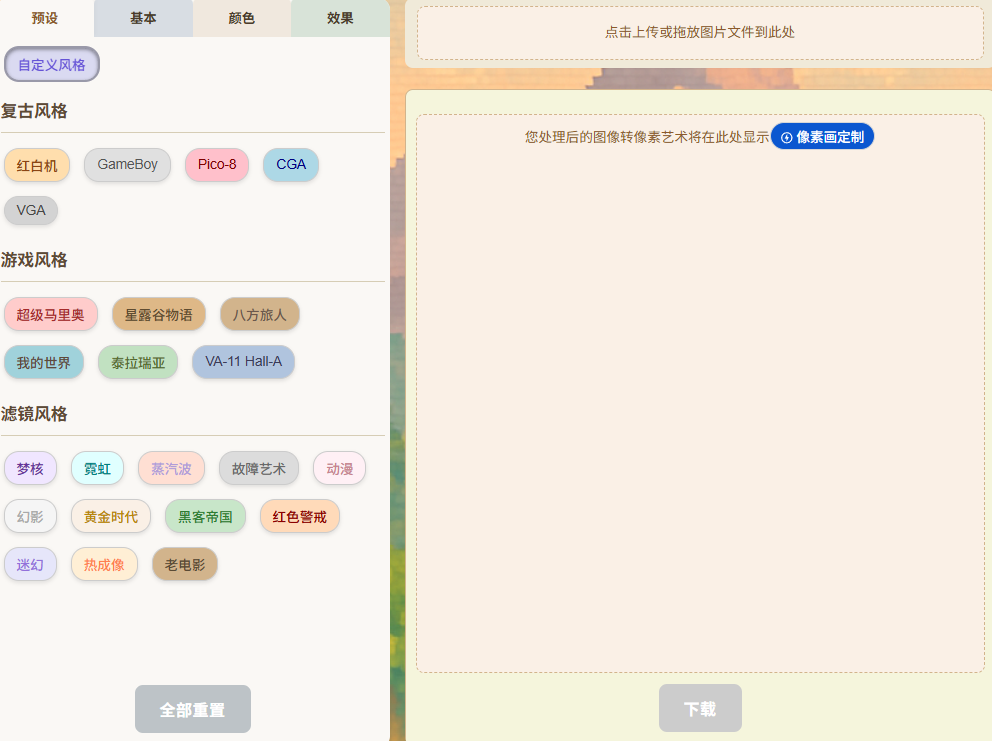Image resolution: width=992 pixels, height=741 pixels.
Task: Choose the Pico-8 retro style
Action: coord(216,165)
